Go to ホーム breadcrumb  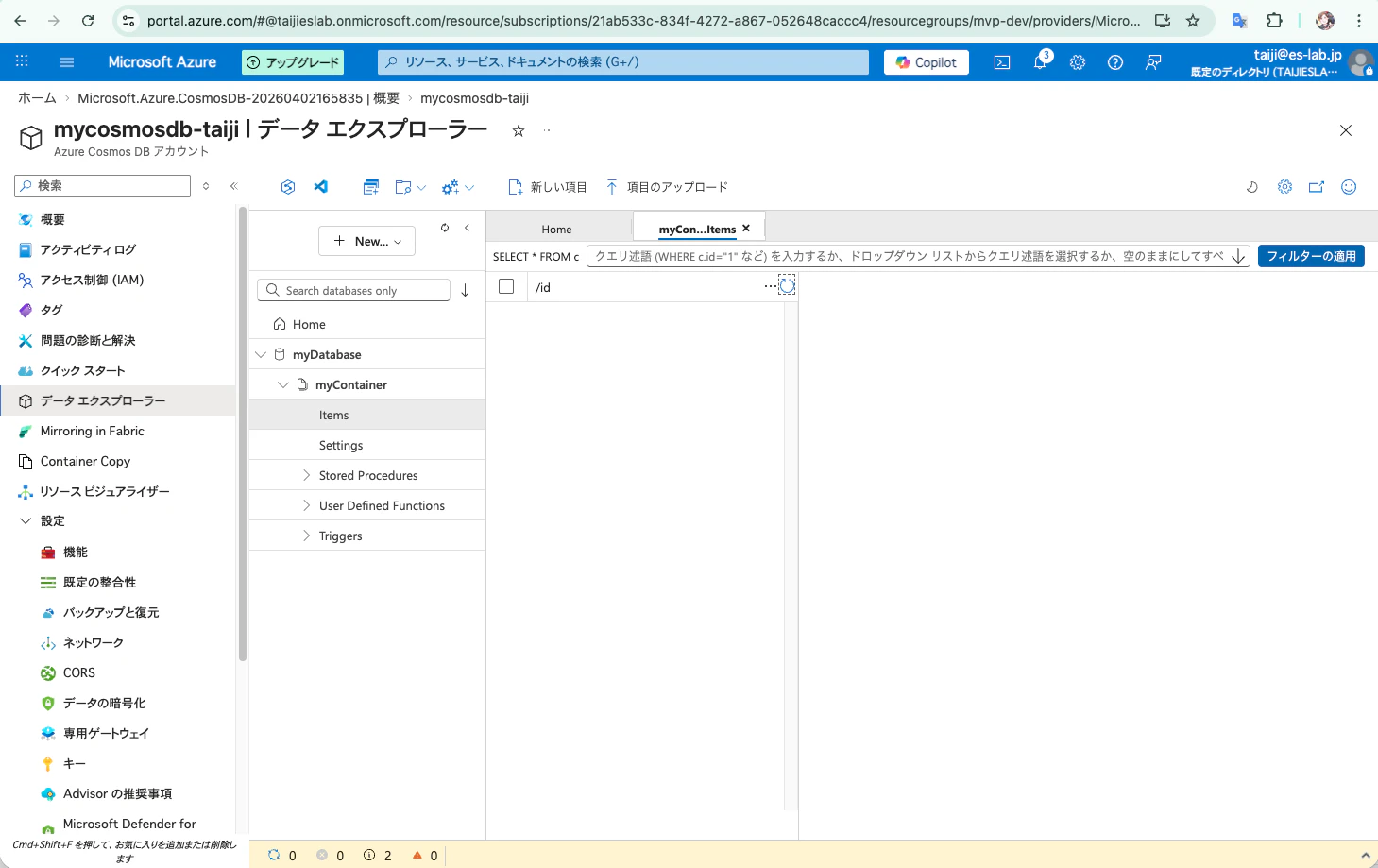click(37, 98)
